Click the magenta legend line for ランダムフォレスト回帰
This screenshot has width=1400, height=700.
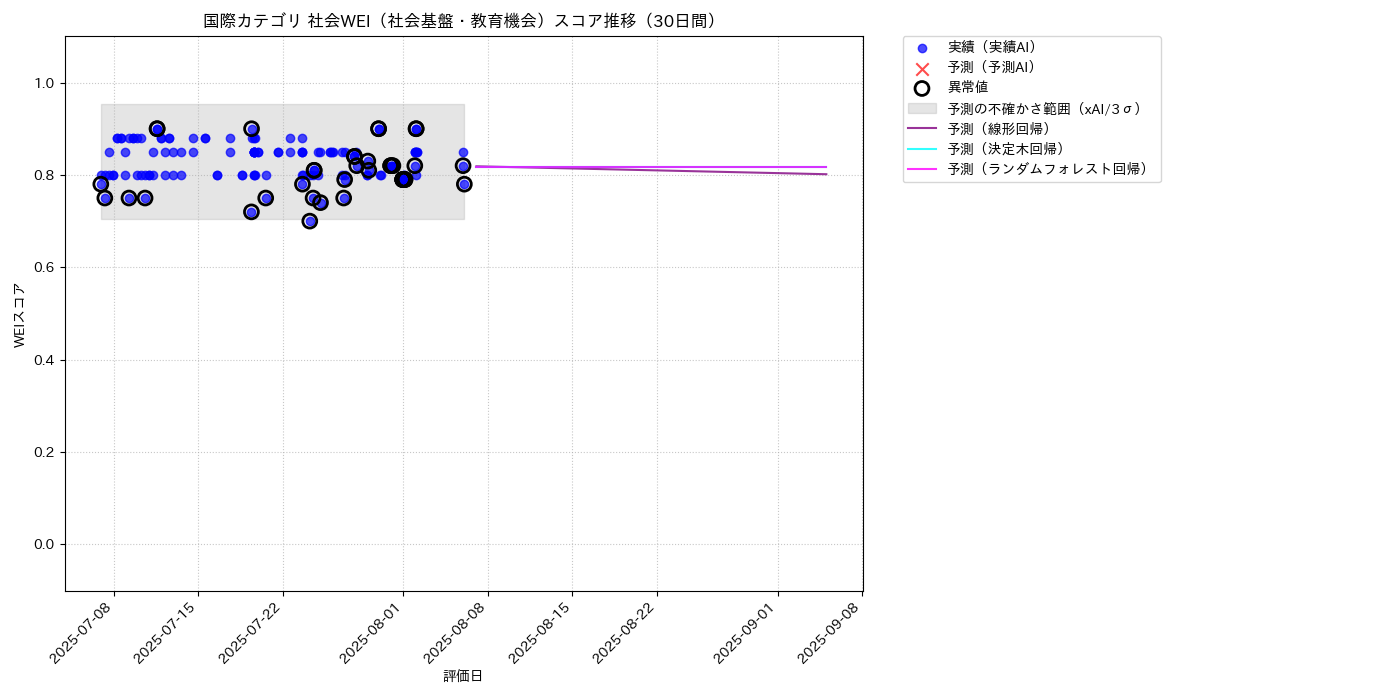pyautogui.click(x=922, y=170)
